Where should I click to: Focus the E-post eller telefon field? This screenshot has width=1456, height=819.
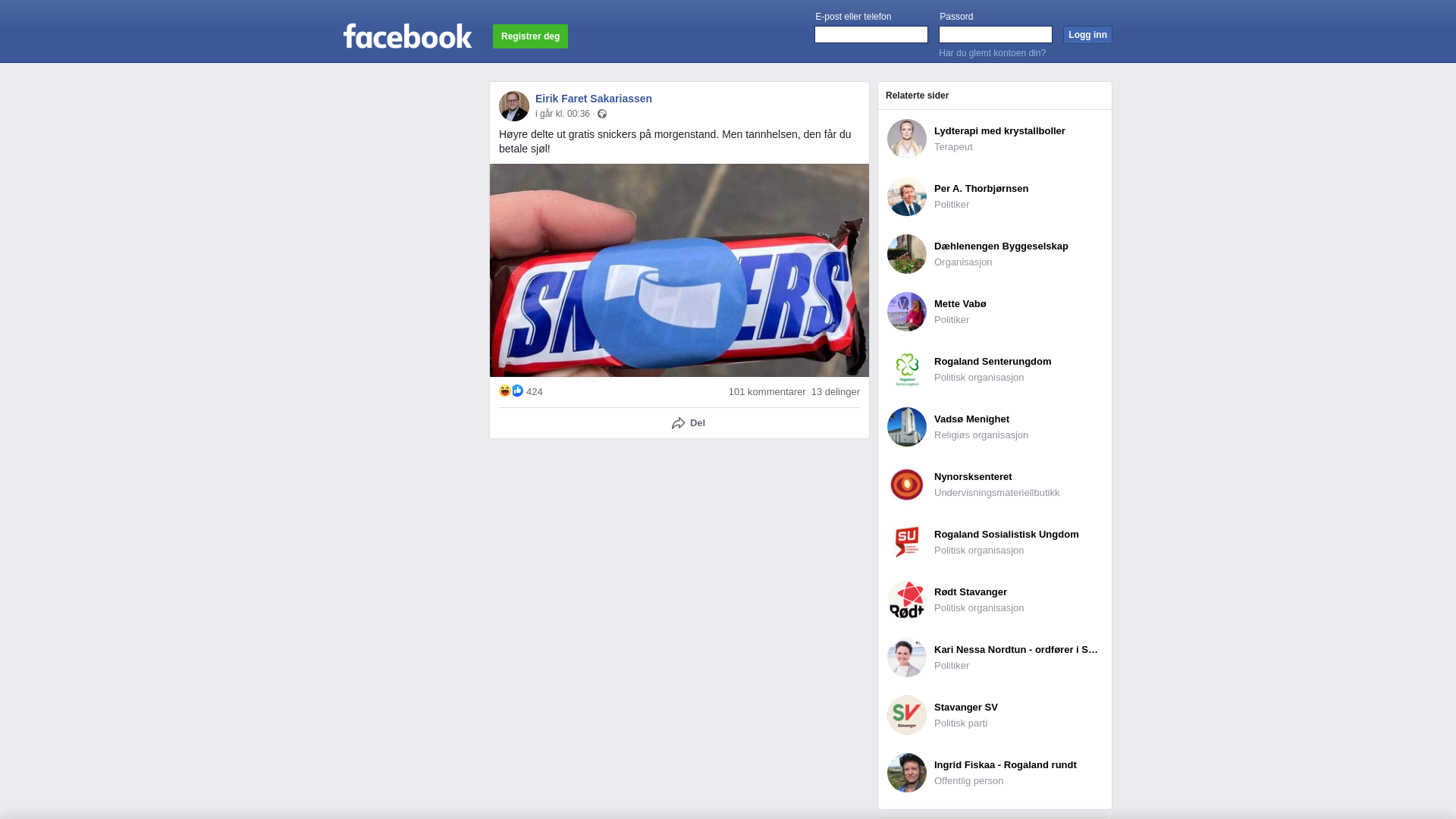pos(871,34)
